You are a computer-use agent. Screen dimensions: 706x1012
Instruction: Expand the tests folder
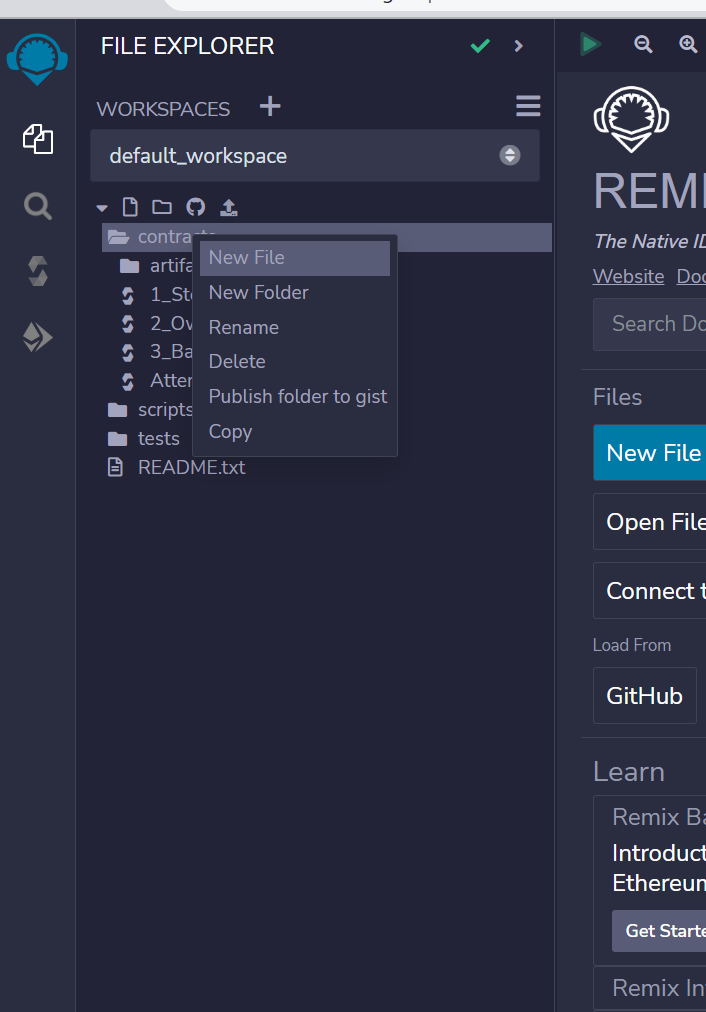click(x=143, y=438)
